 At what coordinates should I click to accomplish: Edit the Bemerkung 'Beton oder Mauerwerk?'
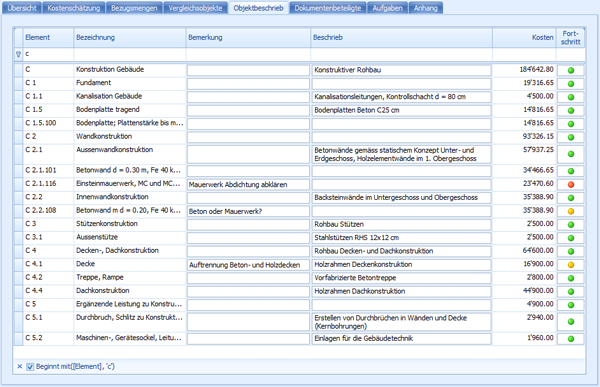pos(248,212)
